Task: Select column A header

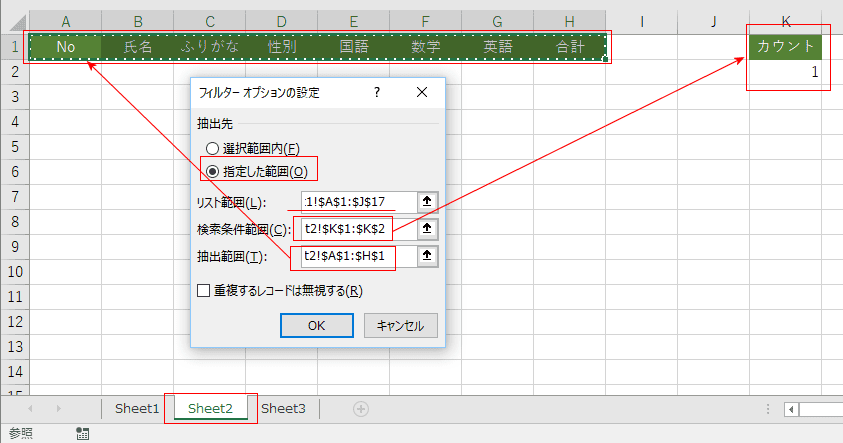Action: (x=66, y=22)
